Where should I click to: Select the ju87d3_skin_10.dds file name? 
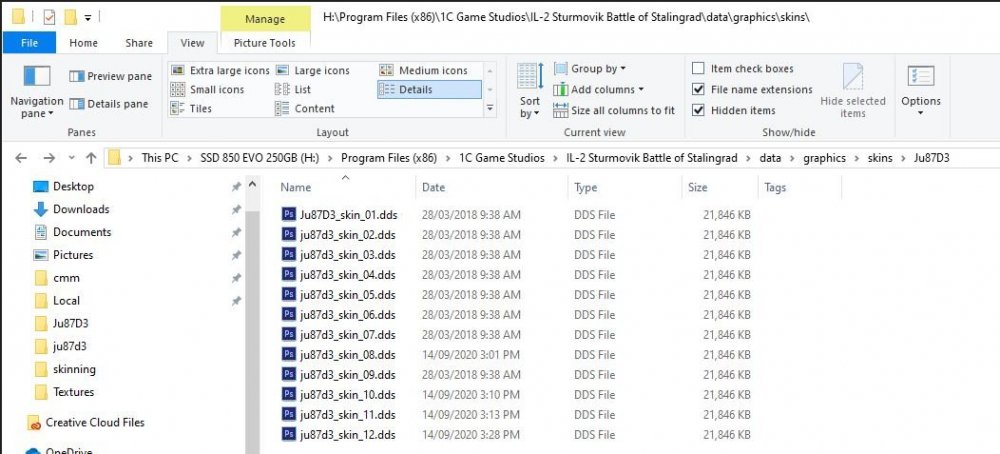pyautogui.click(x=348, y=395)
